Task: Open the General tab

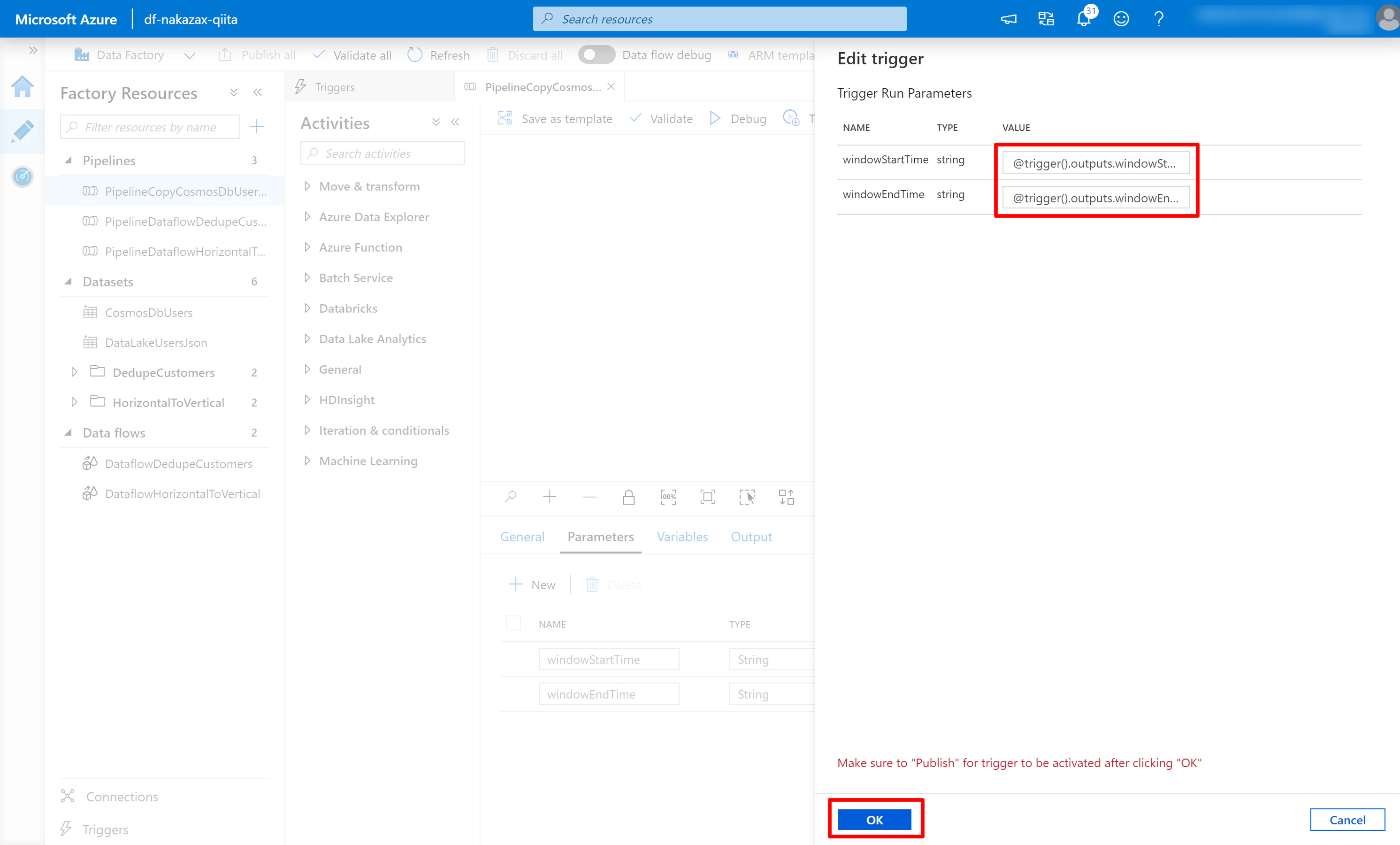Action: point(522,537)
